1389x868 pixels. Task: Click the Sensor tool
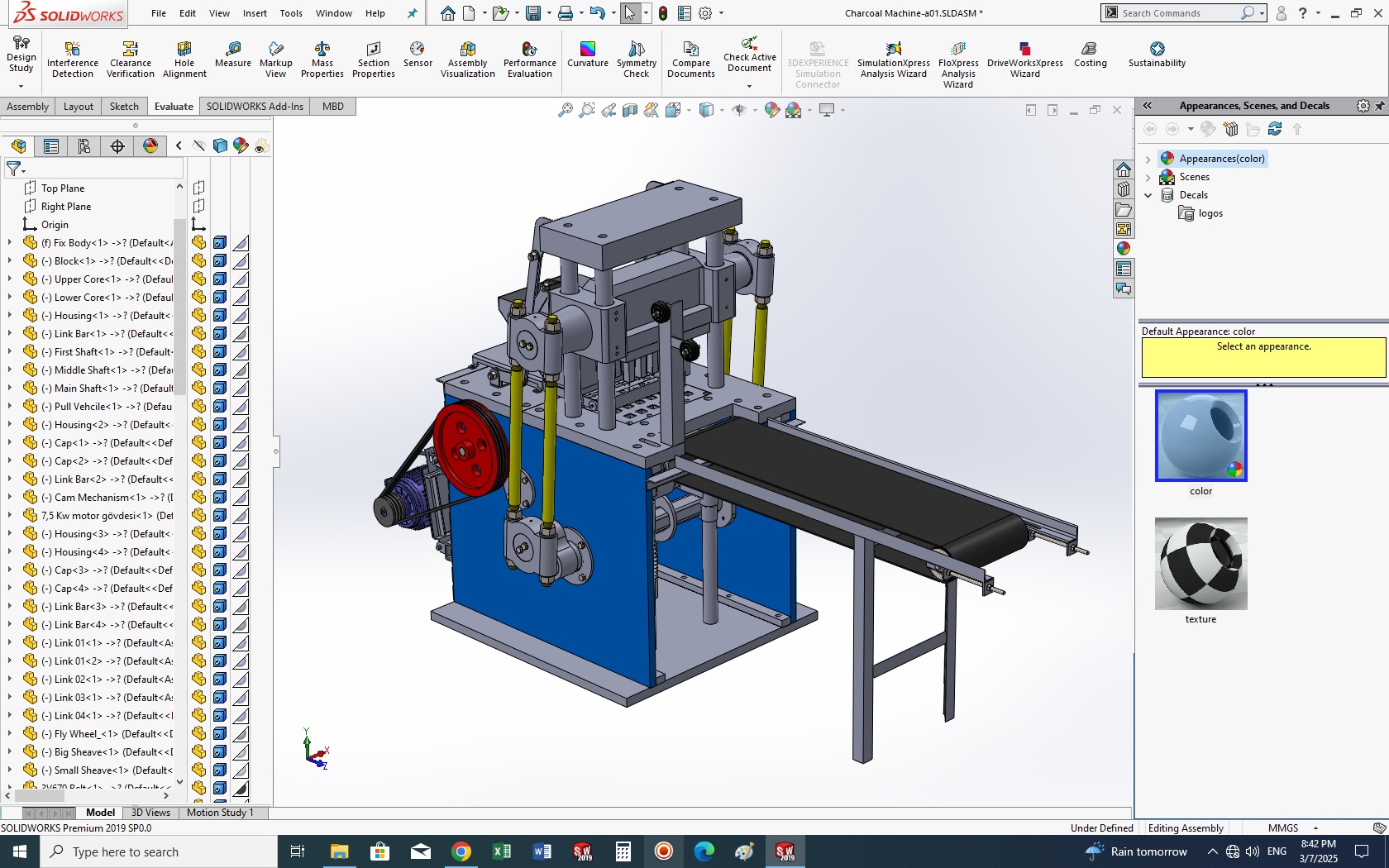tap(418, 55)
